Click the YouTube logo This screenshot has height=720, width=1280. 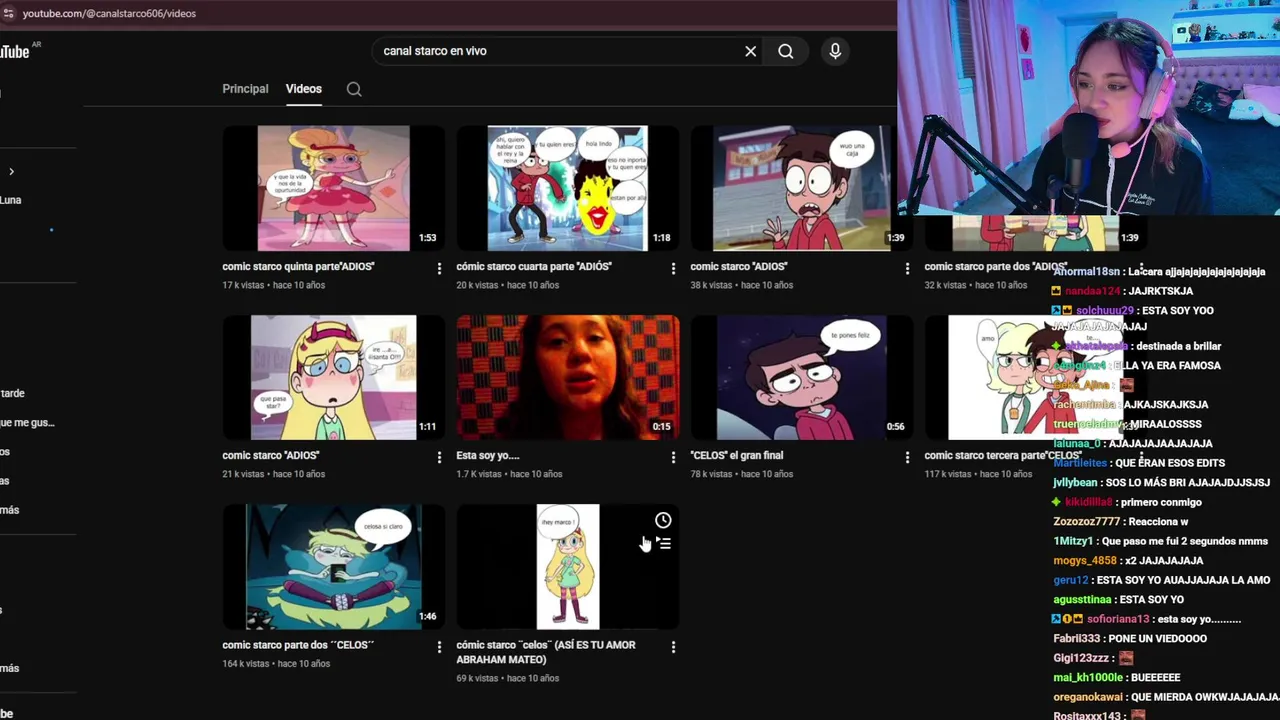(x=14, y=52)
